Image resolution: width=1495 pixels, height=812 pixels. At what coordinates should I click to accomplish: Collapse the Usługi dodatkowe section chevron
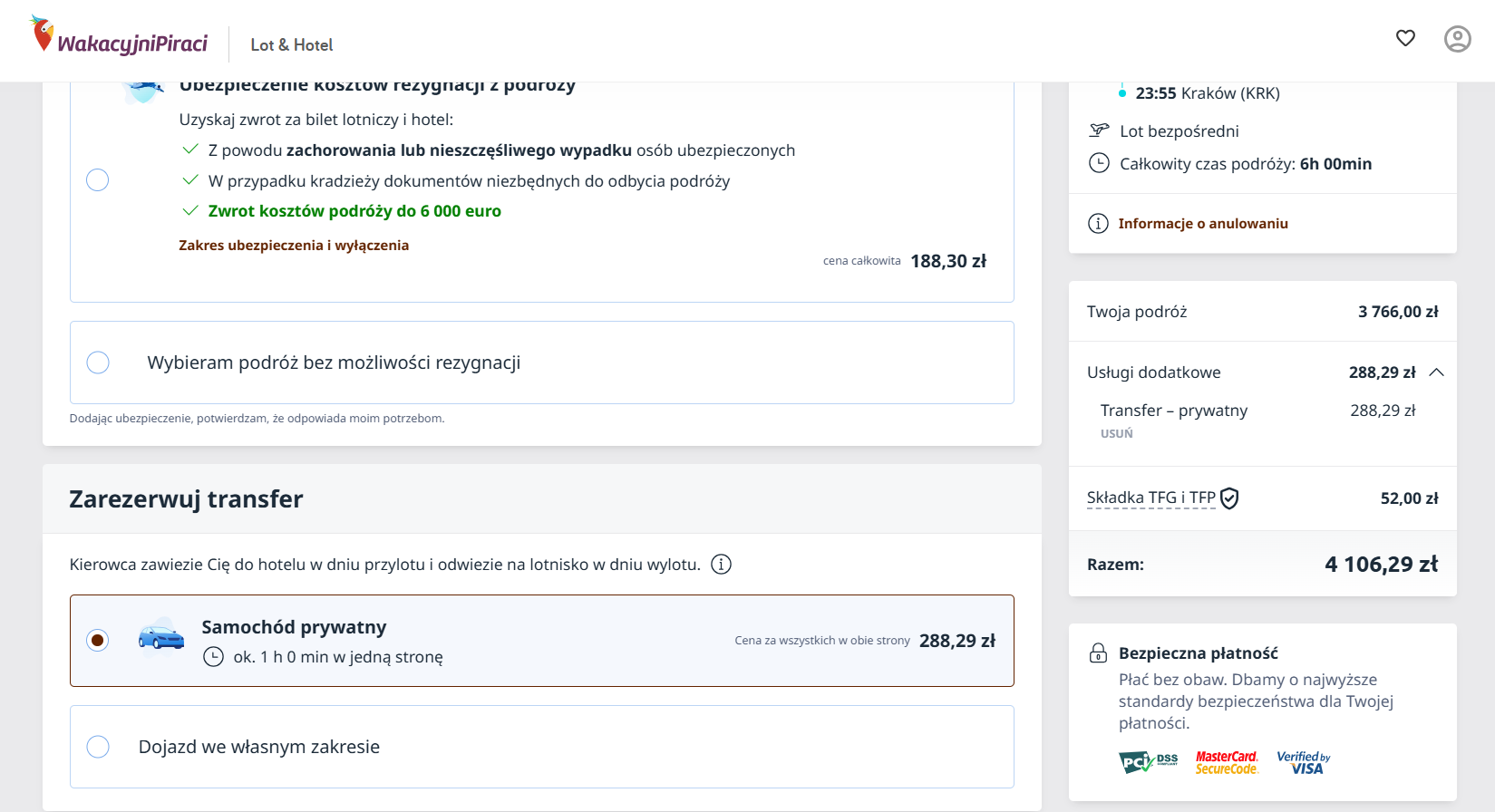tap(1436, 372)
